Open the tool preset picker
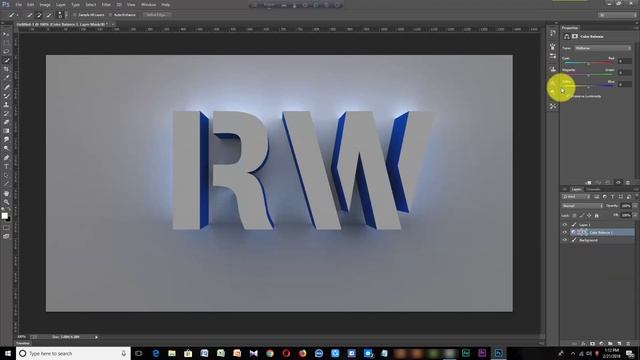The image size is (640, 360). (13, 15)
